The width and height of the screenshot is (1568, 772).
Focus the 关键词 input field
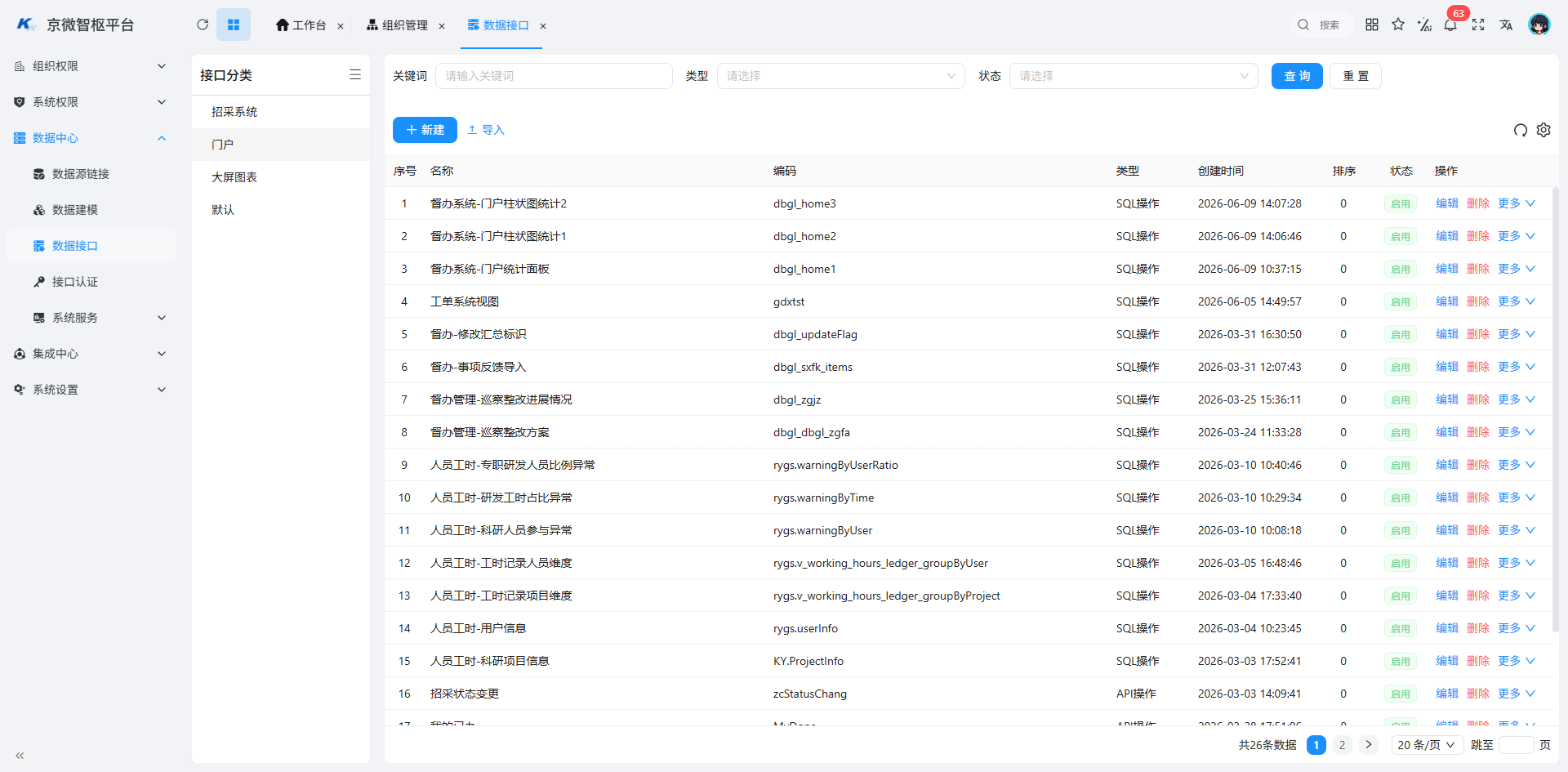554,76
